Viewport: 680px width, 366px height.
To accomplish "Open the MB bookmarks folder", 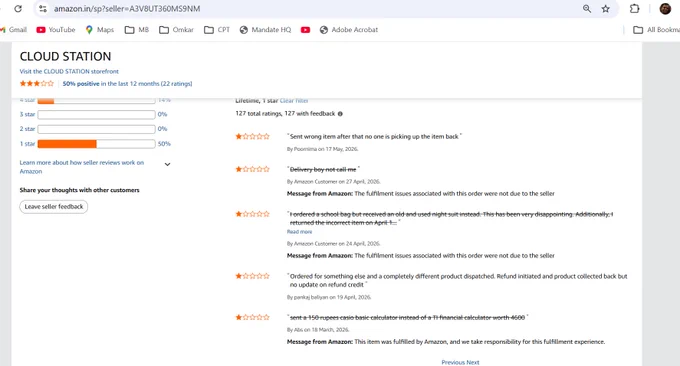I will tap(137, 29).
